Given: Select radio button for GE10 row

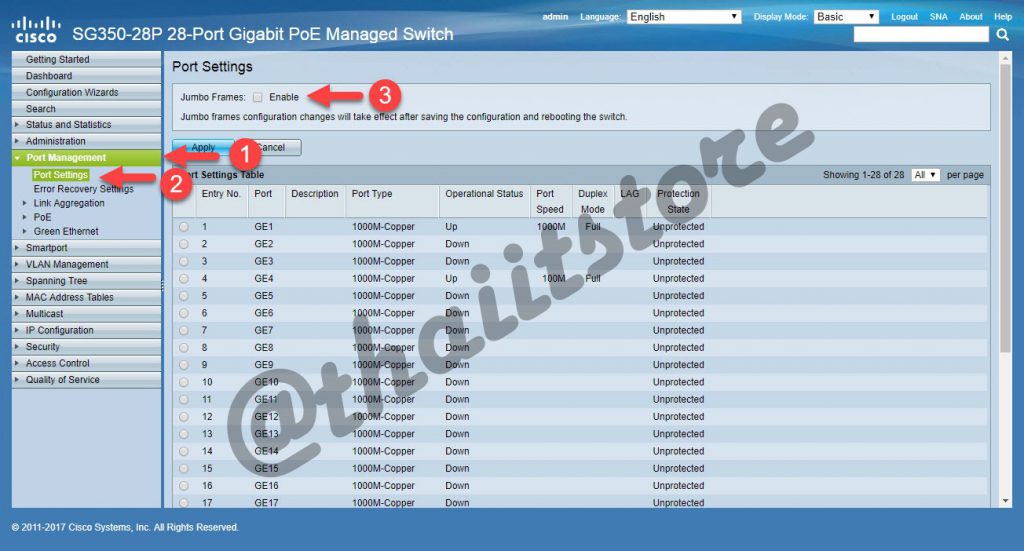Looking at the screenshot, I should pyautogui.click(x=184, y=383).
